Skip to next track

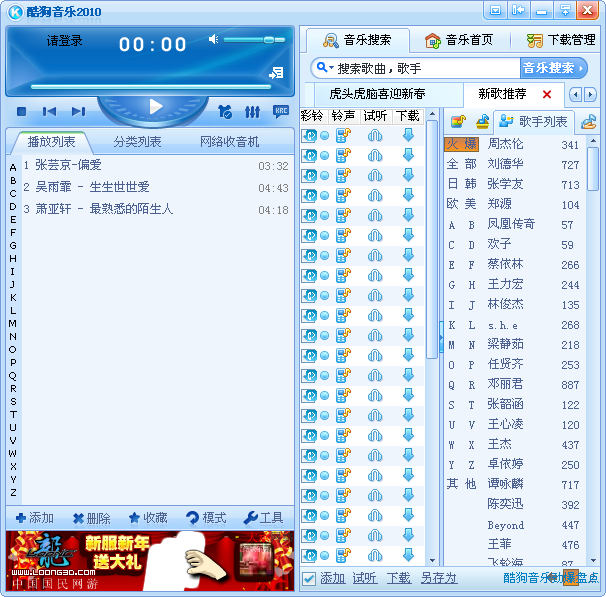[78, 112]
